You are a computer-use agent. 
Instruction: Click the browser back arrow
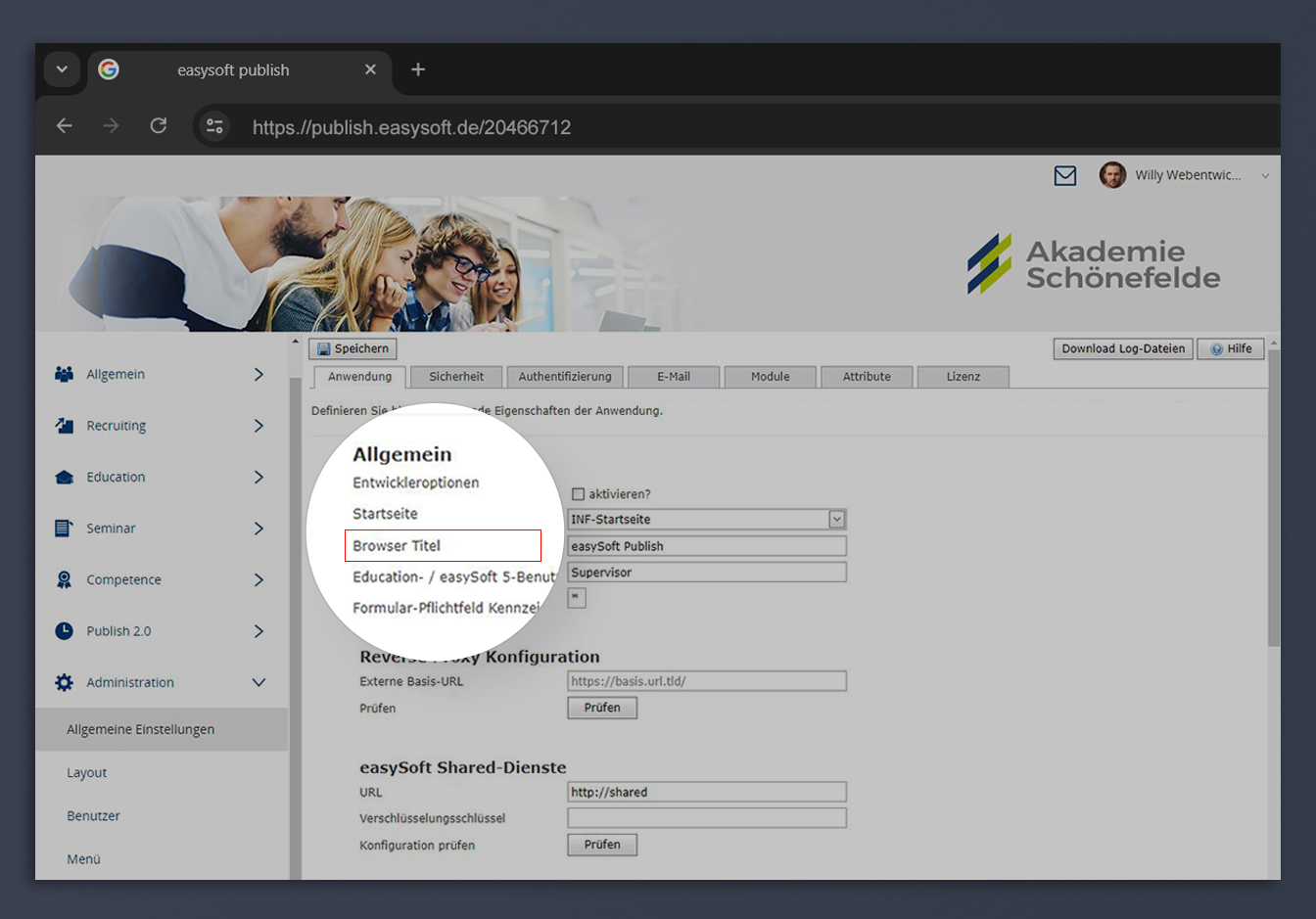tap(65, 126)
